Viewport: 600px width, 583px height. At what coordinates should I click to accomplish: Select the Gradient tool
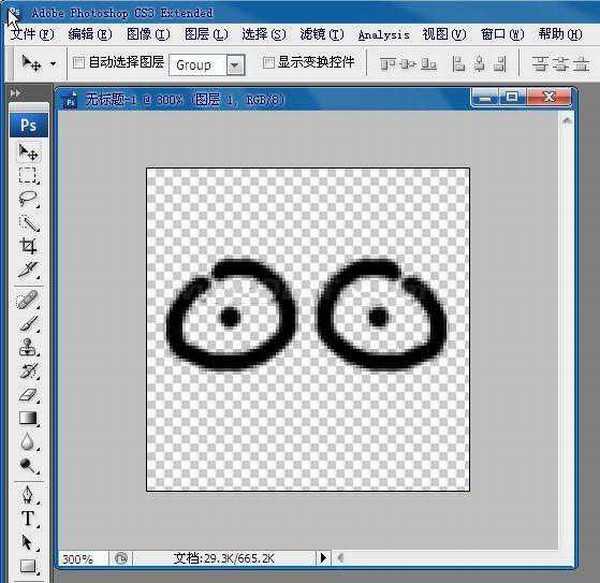(28, 418)
